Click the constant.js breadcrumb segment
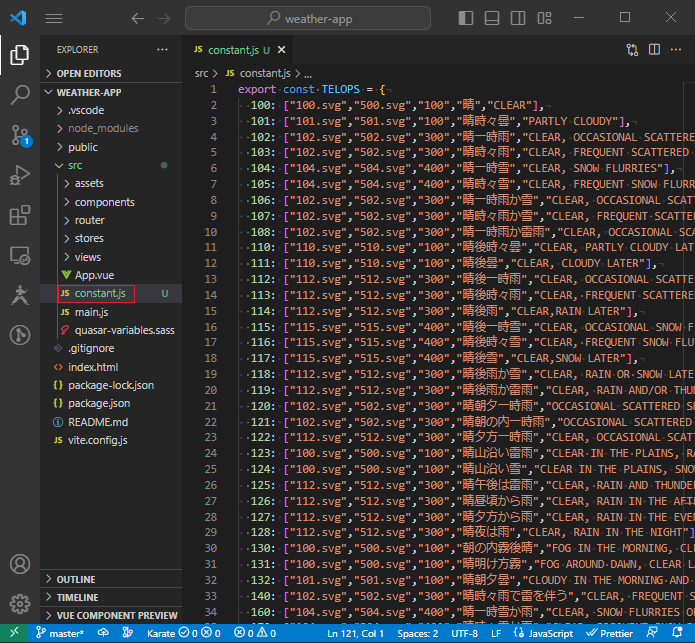The image size is (695, 643). pyautogui.click(x=258, y=74)
